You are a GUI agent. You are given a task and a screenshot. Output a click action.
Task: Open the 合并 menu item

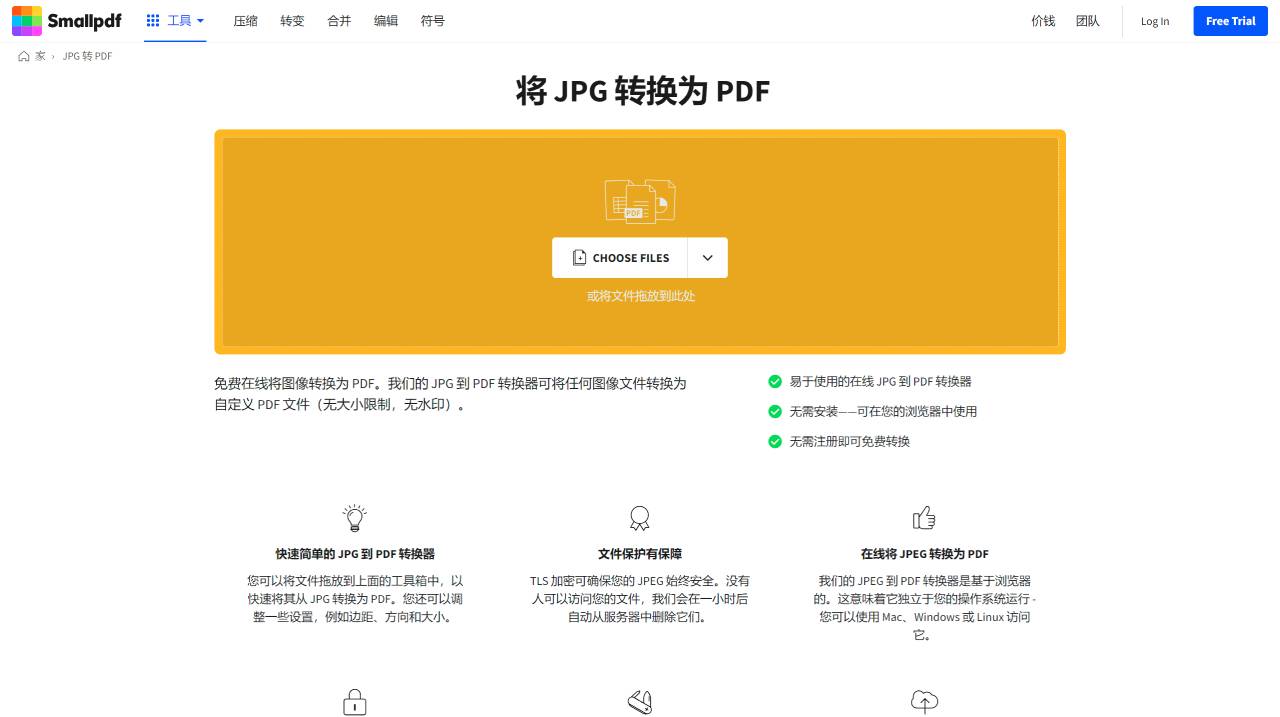click(339, 20)
